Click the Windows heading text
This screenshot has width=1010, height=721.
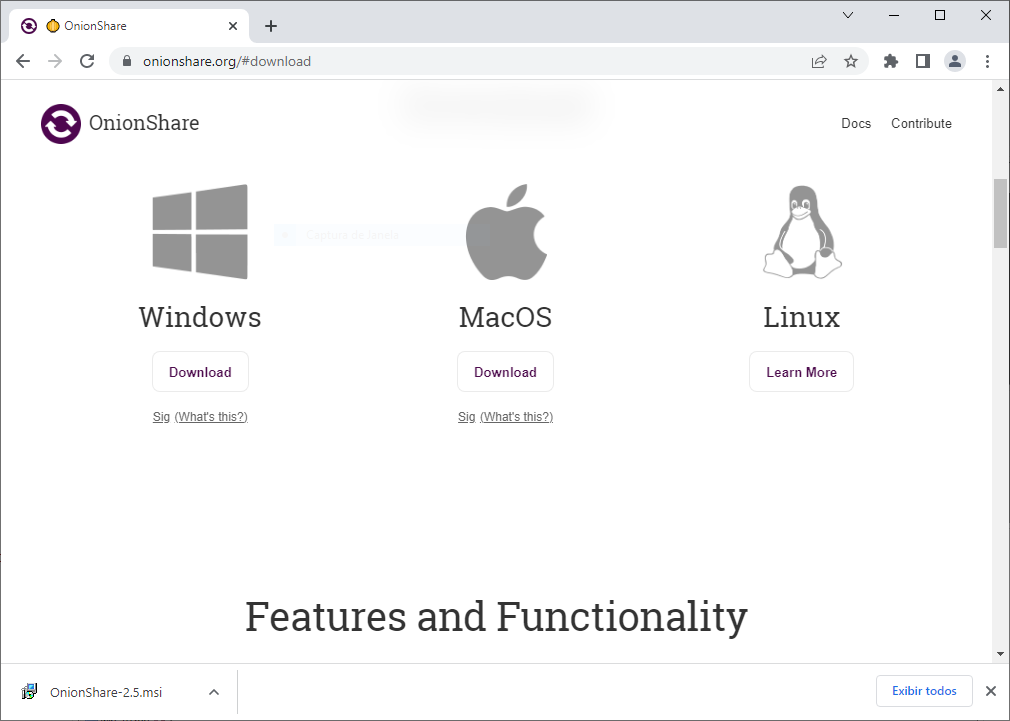click(200, 318)
